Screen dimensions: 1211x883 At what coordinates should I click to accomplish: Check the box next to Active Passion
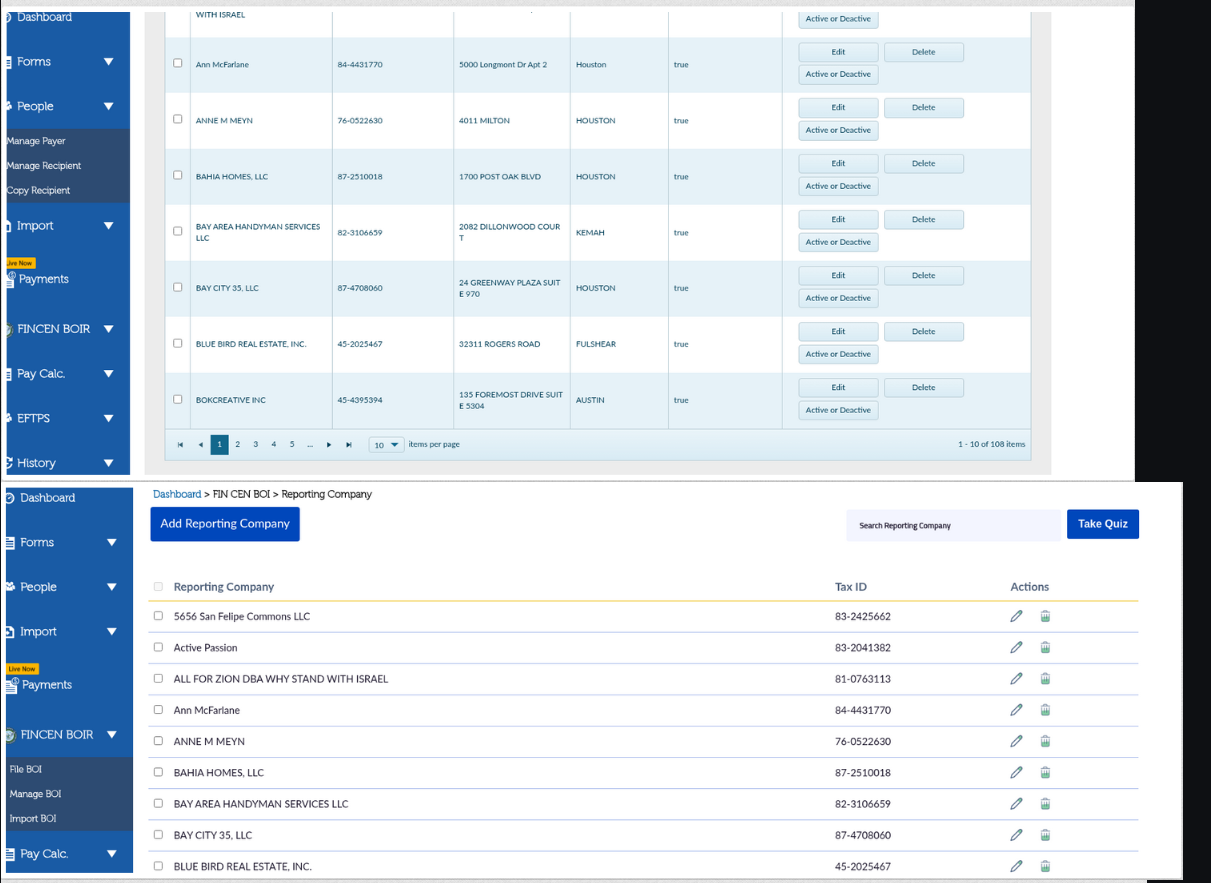158,647
